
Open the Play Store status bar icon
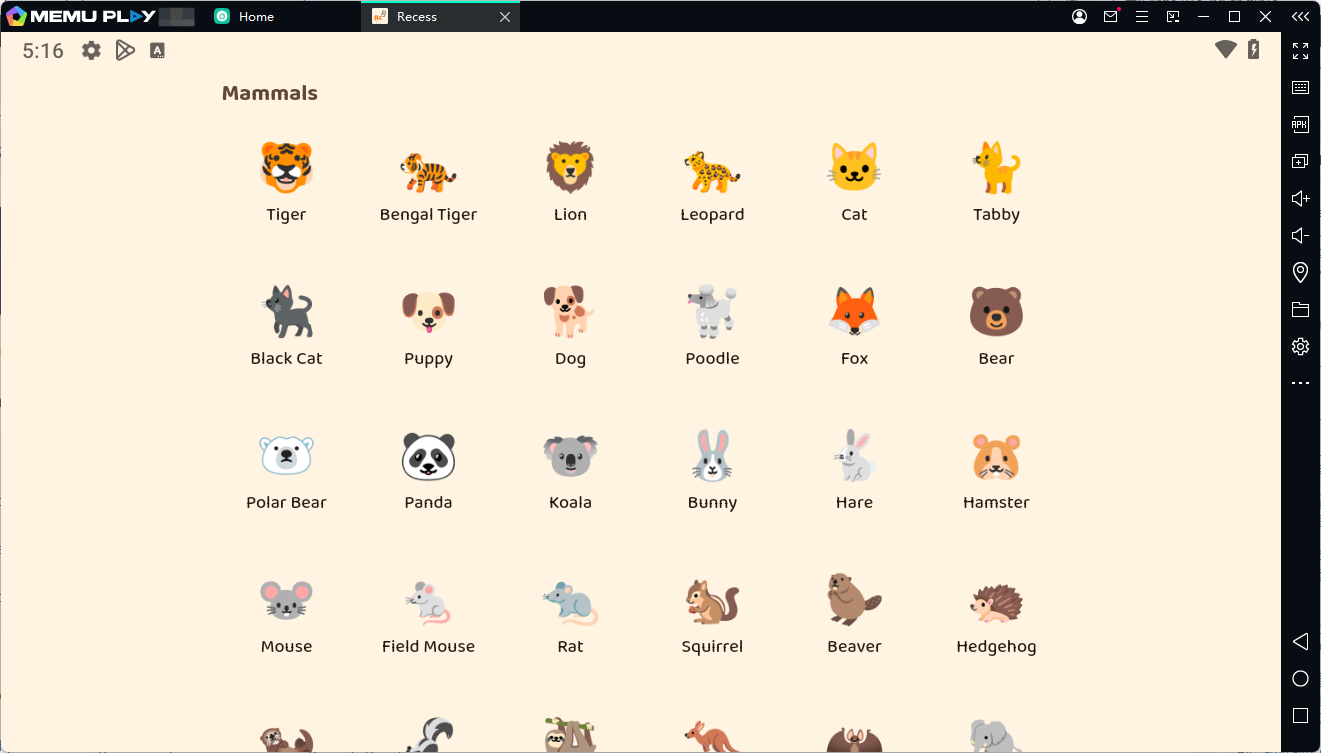click(125, 50)
